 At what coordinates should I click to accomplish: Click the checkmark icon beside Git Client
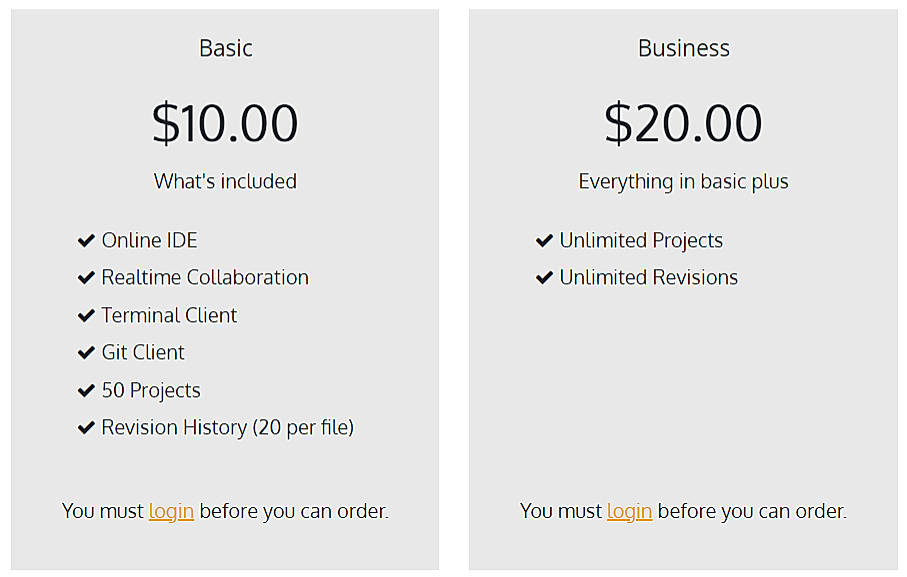click(x=86, y=352)
